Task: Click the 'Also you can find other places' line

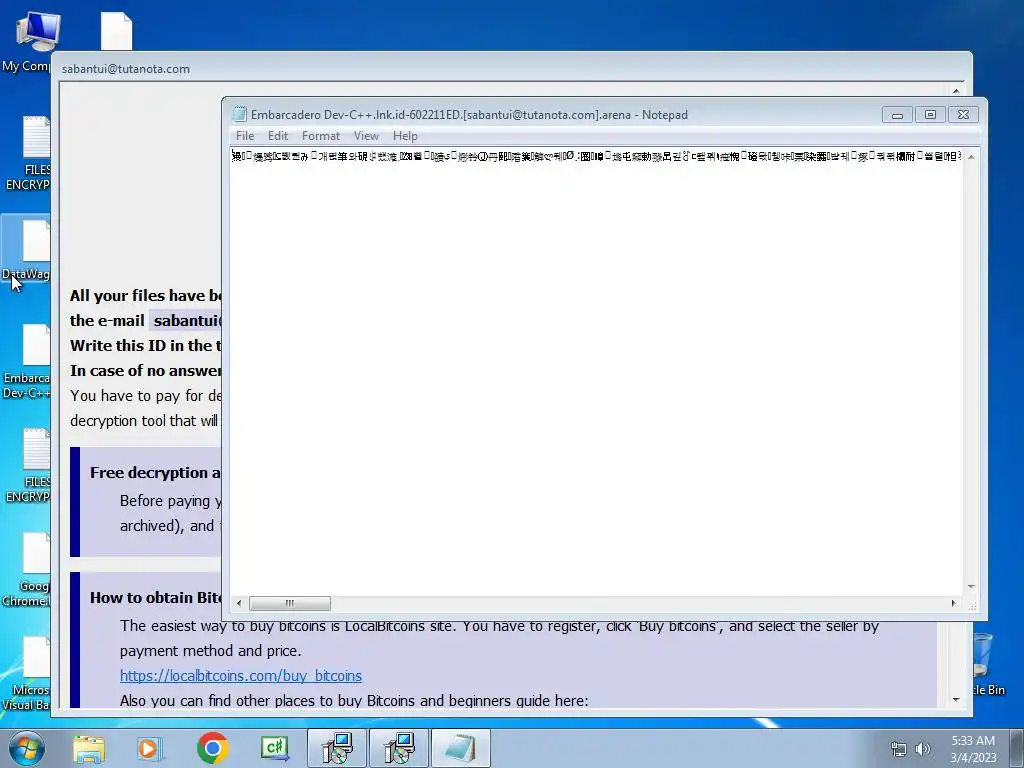Action: (x=354, y=701)
